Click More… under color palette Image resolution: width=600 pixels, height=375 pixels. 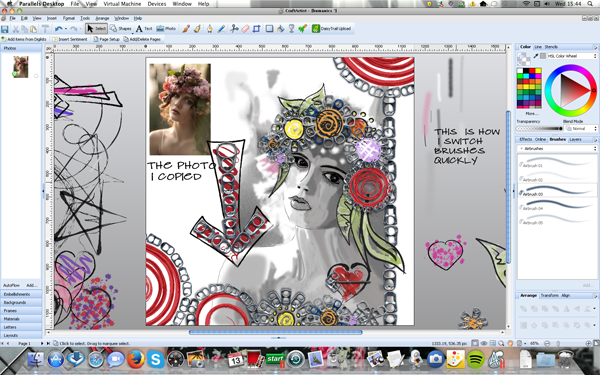532,114
